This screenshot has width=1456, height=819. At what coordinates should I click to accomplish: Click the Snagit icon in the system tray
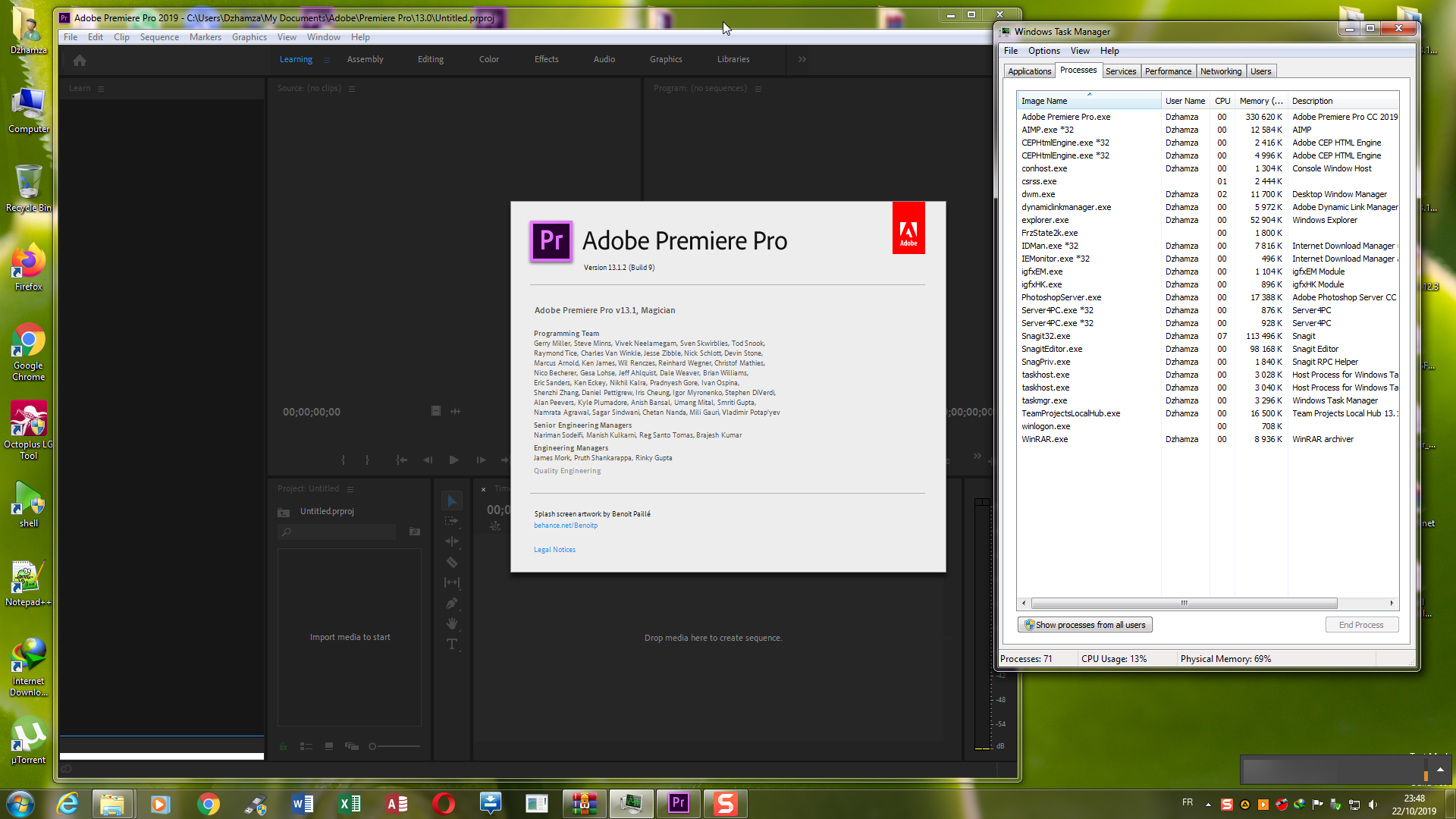pos(1226,805)
